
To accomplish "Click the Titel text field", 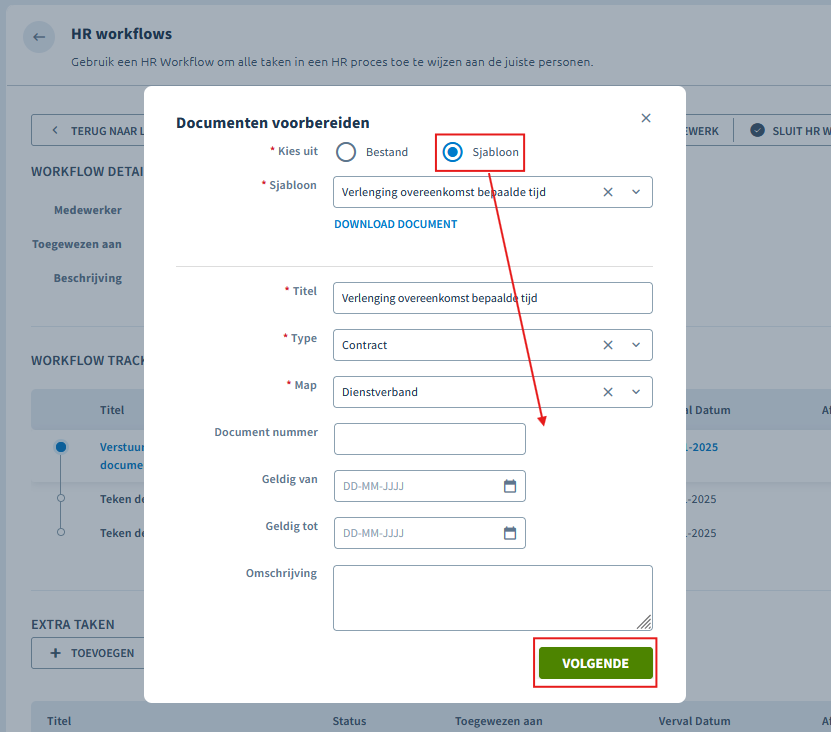I will [x=493, y=298].
